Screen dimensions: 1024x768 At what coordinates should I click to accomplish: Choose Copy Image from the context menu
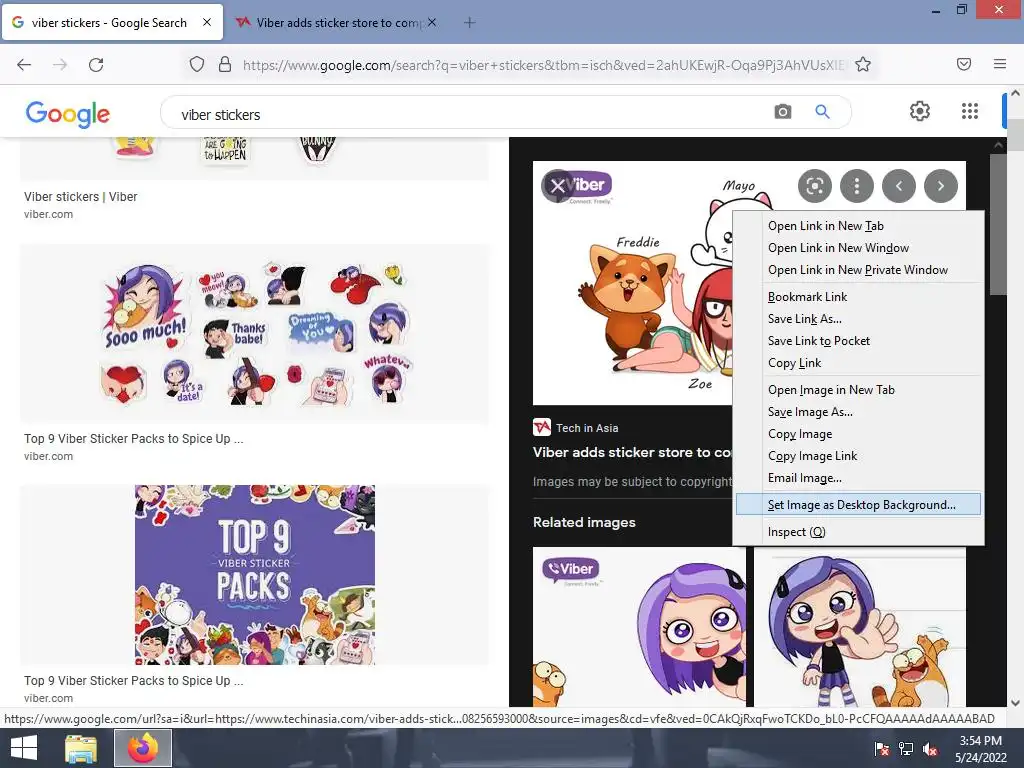pos(858,434)
